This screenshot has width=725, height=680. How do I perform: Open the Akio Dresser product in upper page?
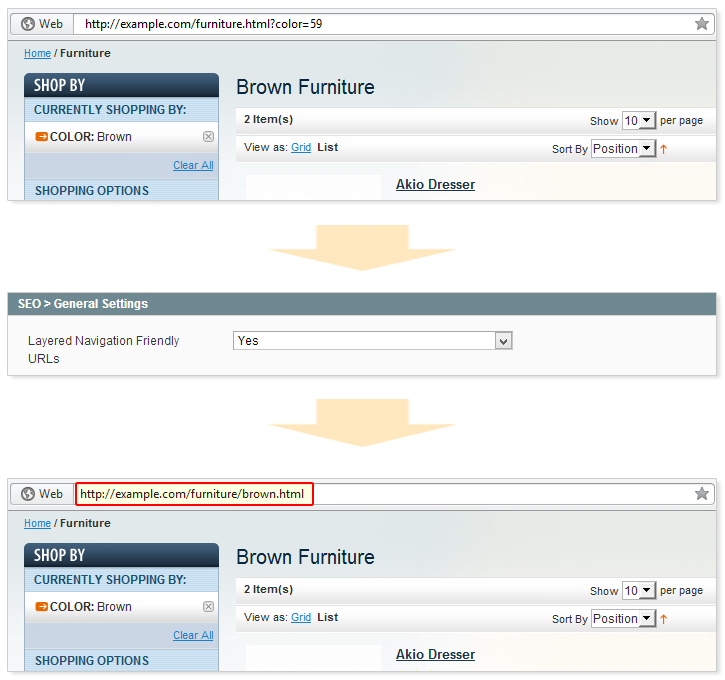tap(435, 184)
